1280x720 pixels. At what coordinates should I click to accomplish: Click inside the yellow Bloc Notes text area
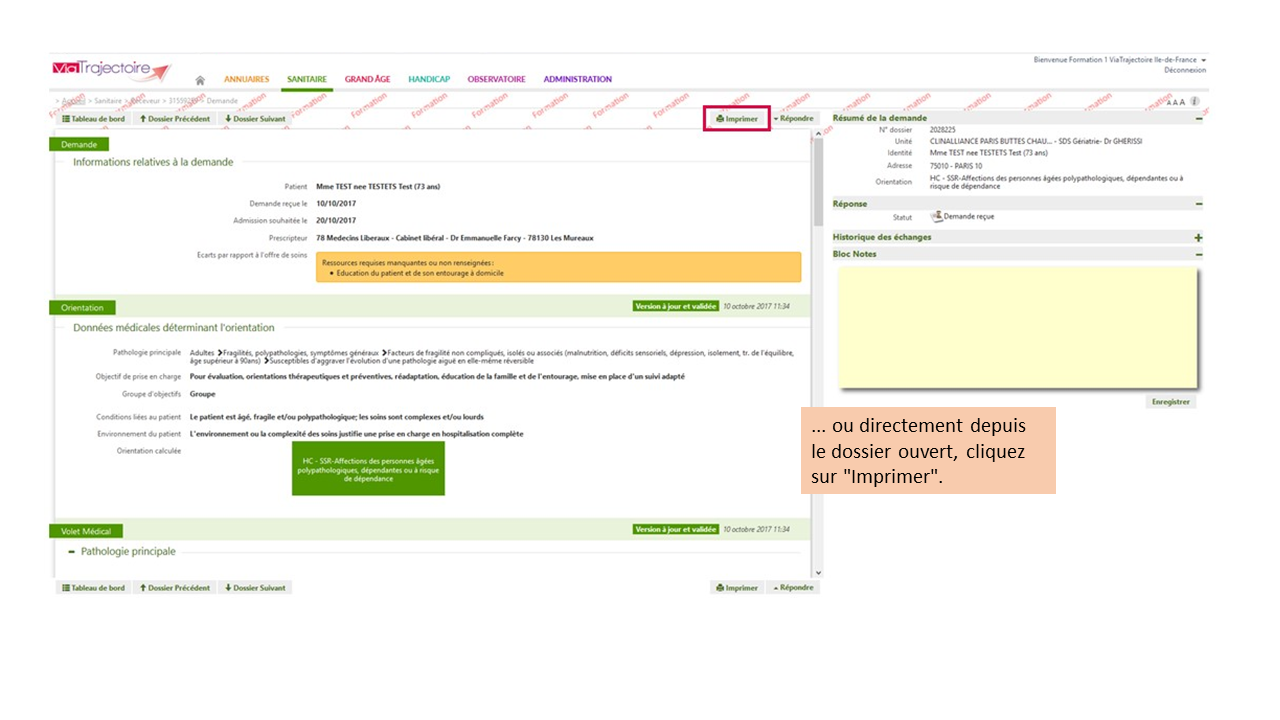(1016, 326)
